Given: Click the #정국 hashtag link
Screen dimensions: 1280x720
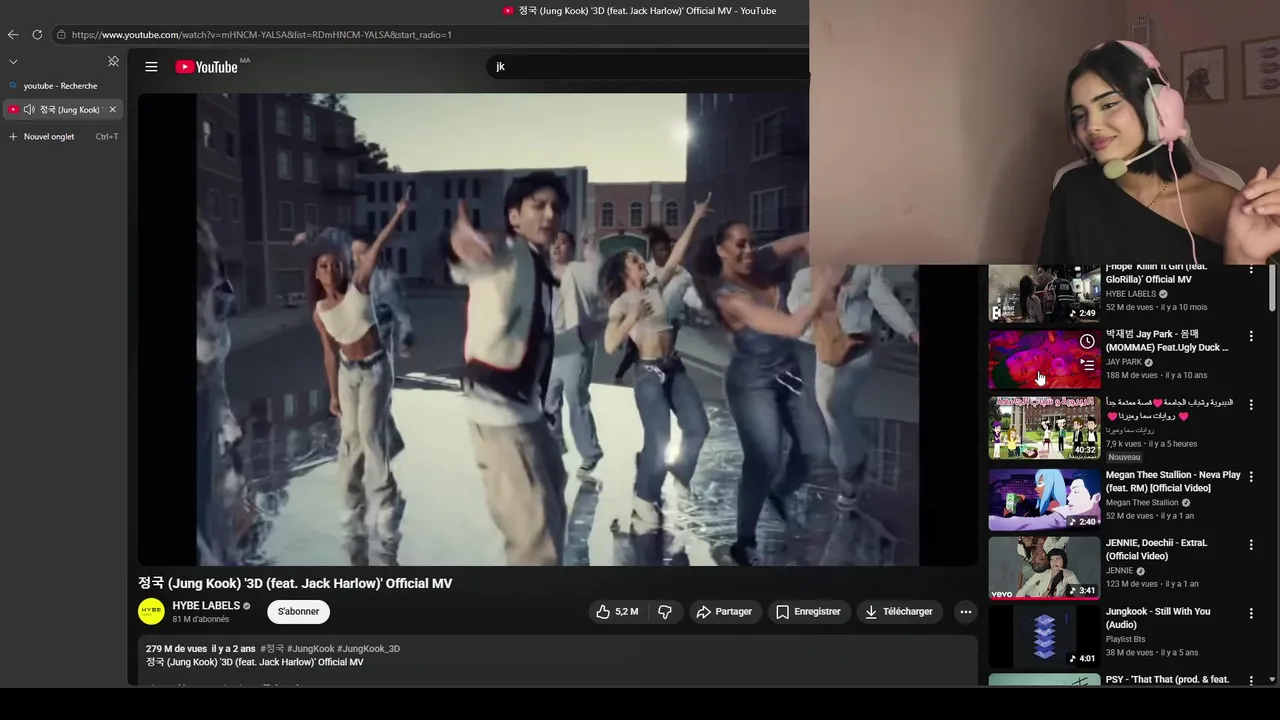Looking at the screenshot, I should click(x=272, y=649).
